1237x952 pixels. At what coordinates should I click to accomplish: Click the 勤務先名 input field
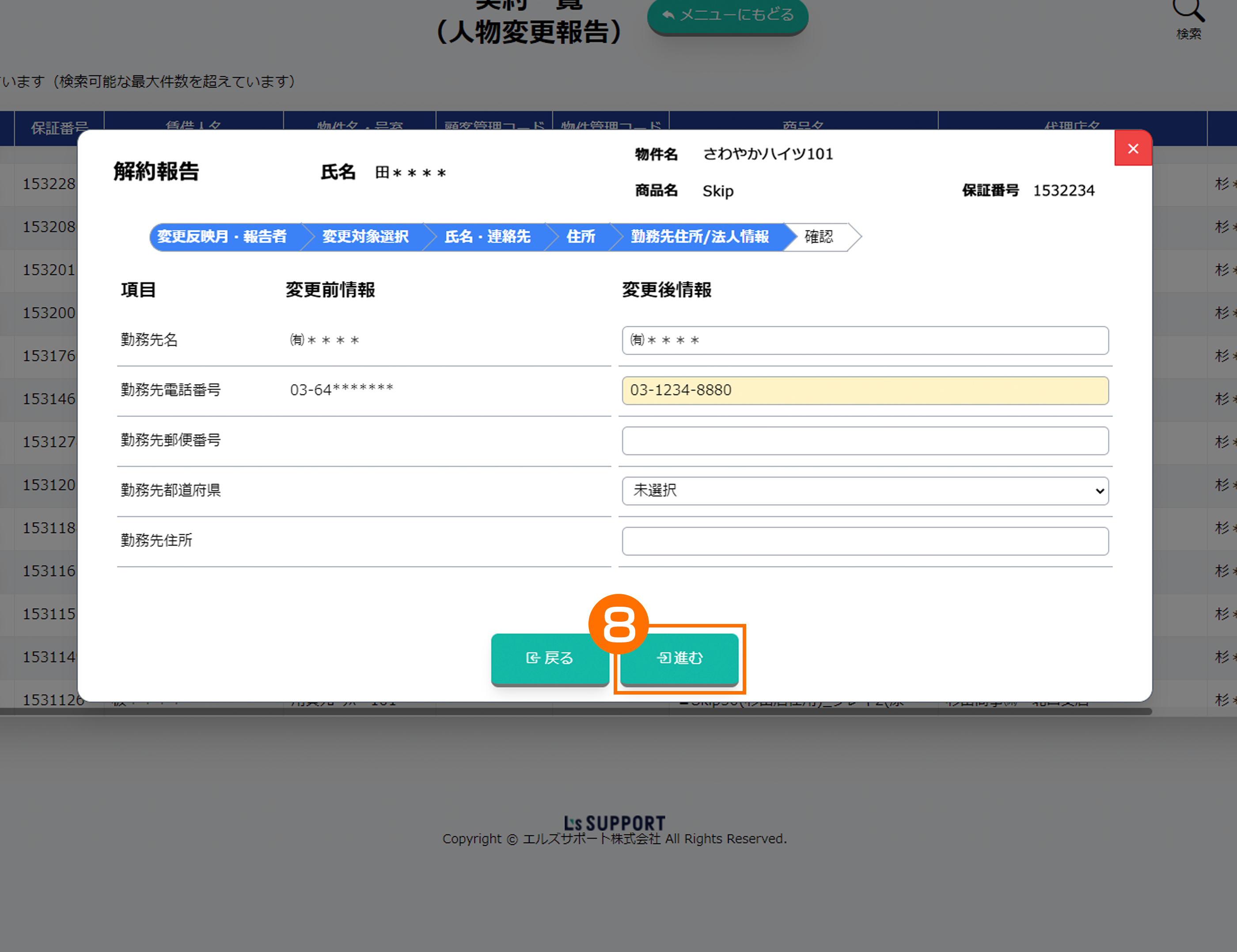[x=865, y=340]
